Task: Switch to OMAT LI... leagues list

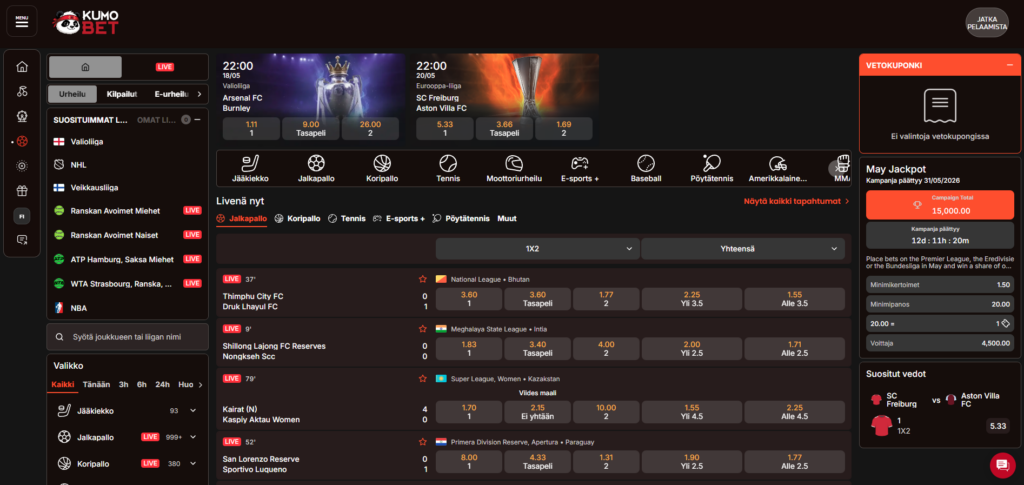Action: click(x=157, y=120)
